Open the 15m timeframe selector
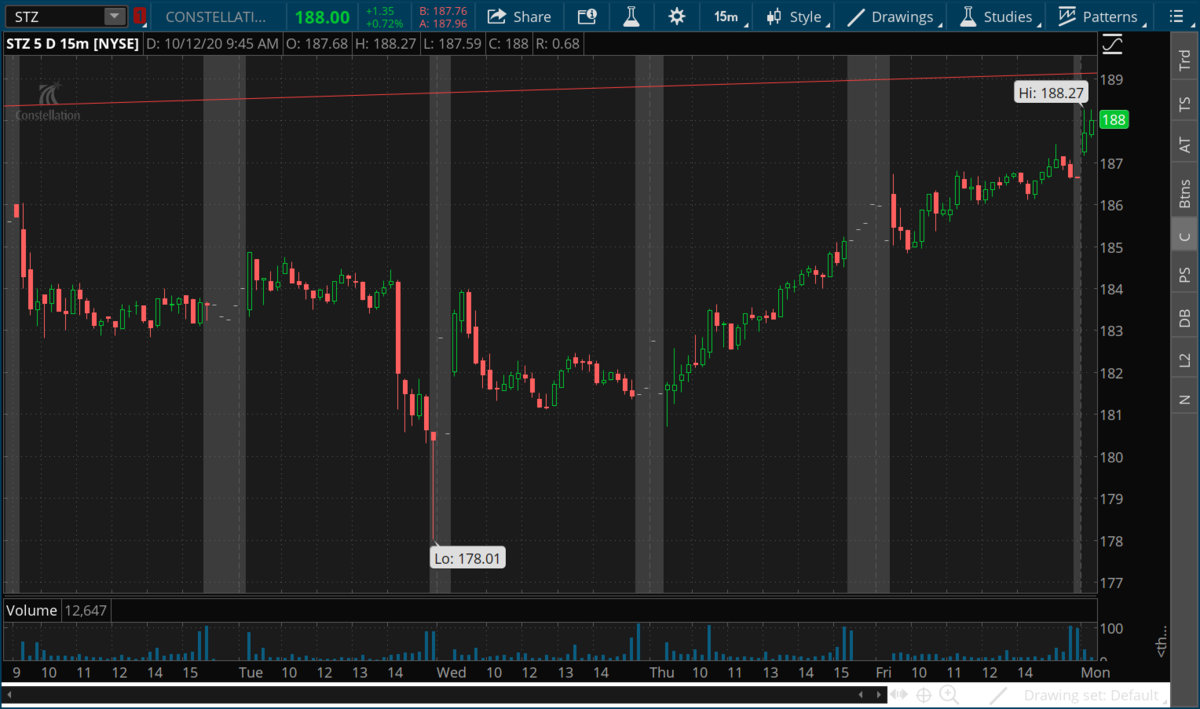This screenshot has height=709, width=1200. pyautogui.click(x=726, y=17)
